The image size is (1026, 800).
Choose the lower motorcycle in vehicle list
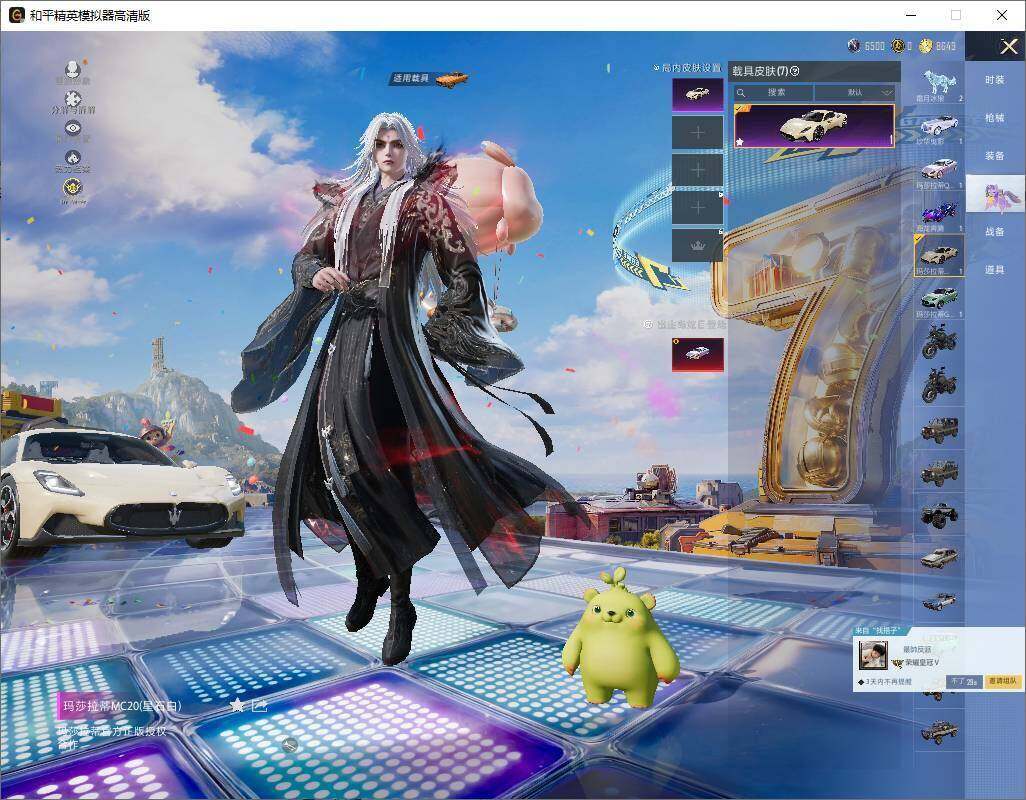click(939, 385)
